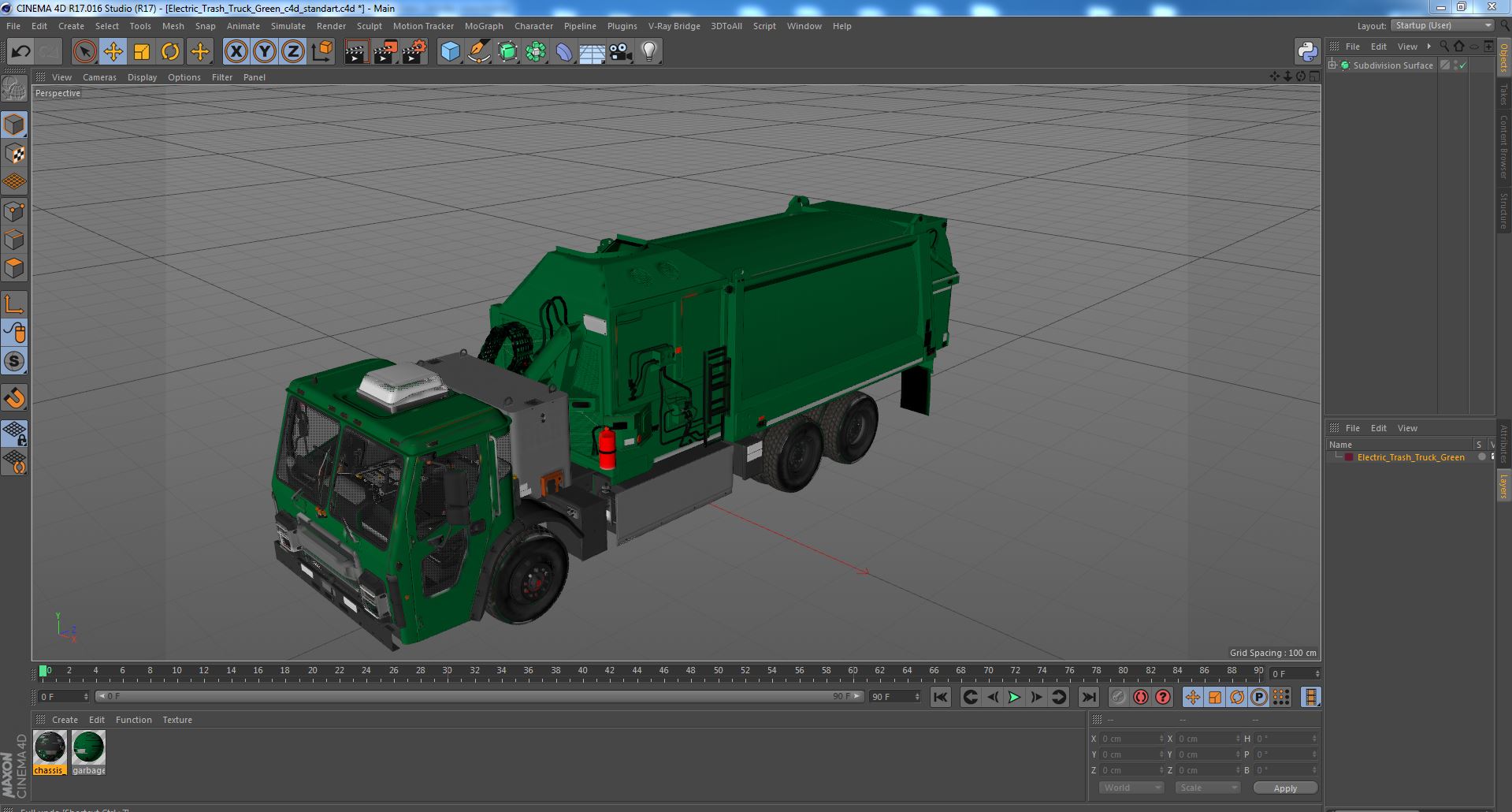Open Layers side tab
Screen dimensions: 1512x812
[1504, 486]
